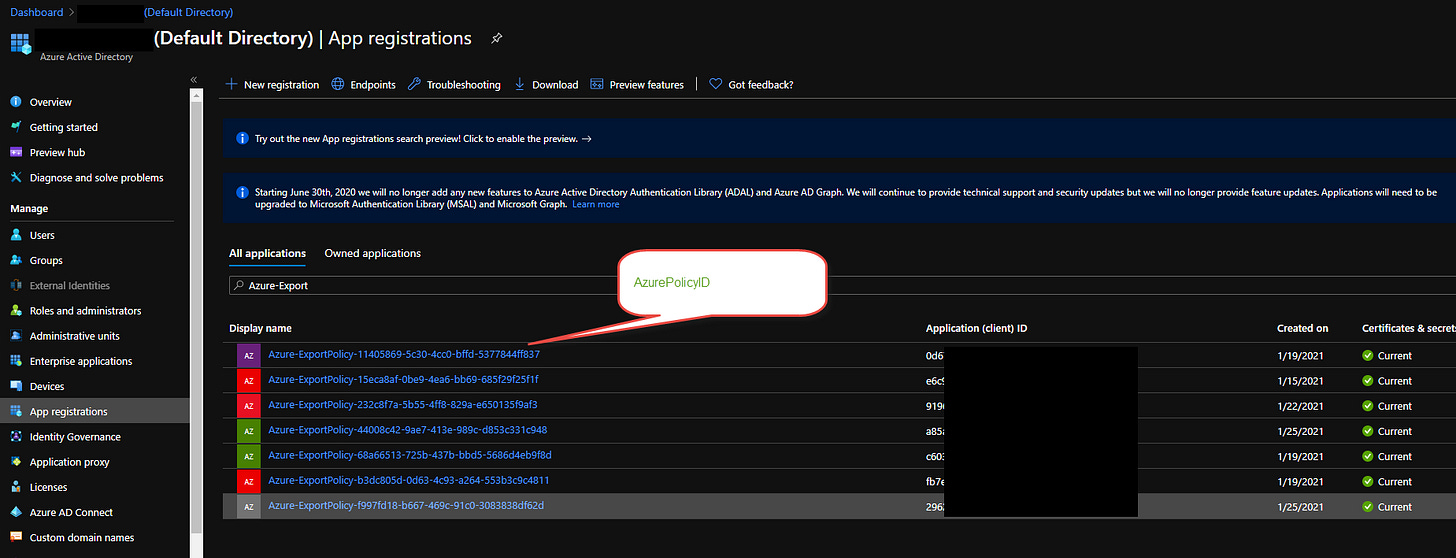Click the AZ icon beside ExportPolicy-f997fd18

click(249, 507)
